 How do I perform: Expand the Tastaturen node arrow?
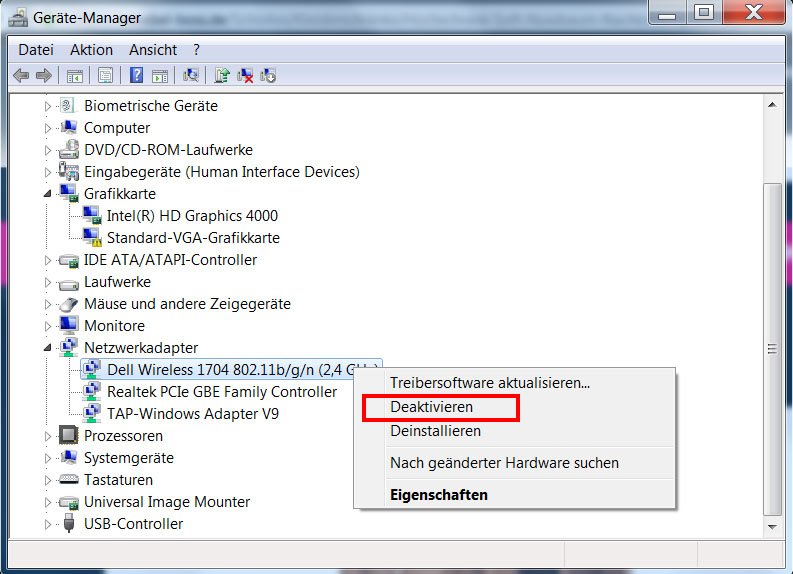point(48,480)
